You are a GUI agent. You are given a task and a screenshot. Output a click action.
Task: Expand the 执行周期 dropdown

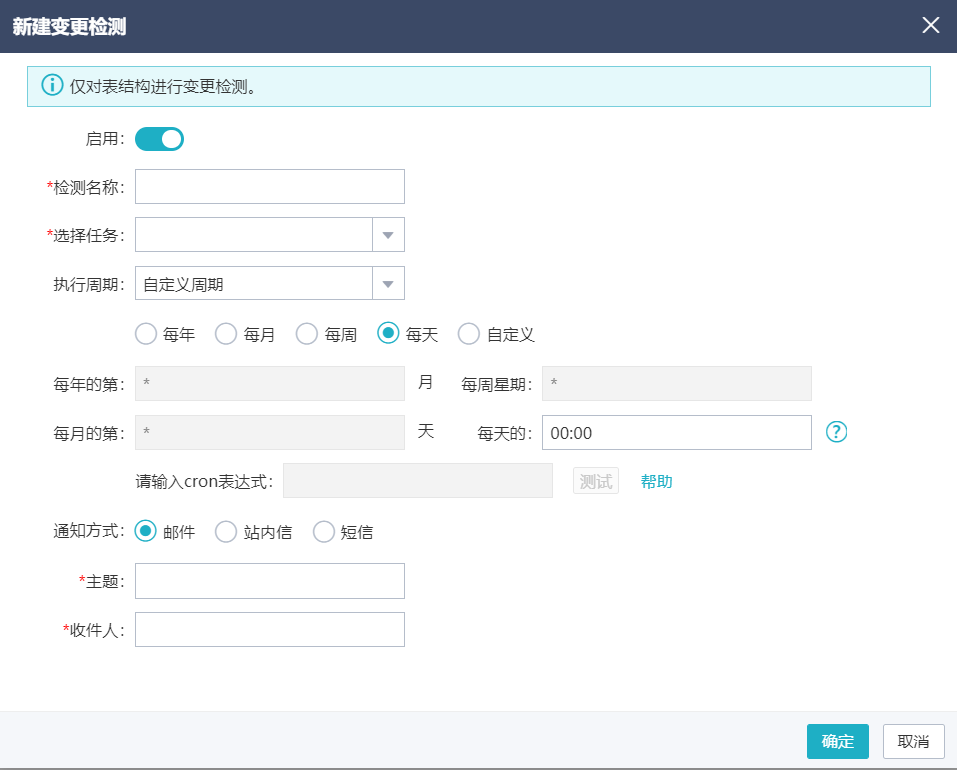click(x=388, y=284)
